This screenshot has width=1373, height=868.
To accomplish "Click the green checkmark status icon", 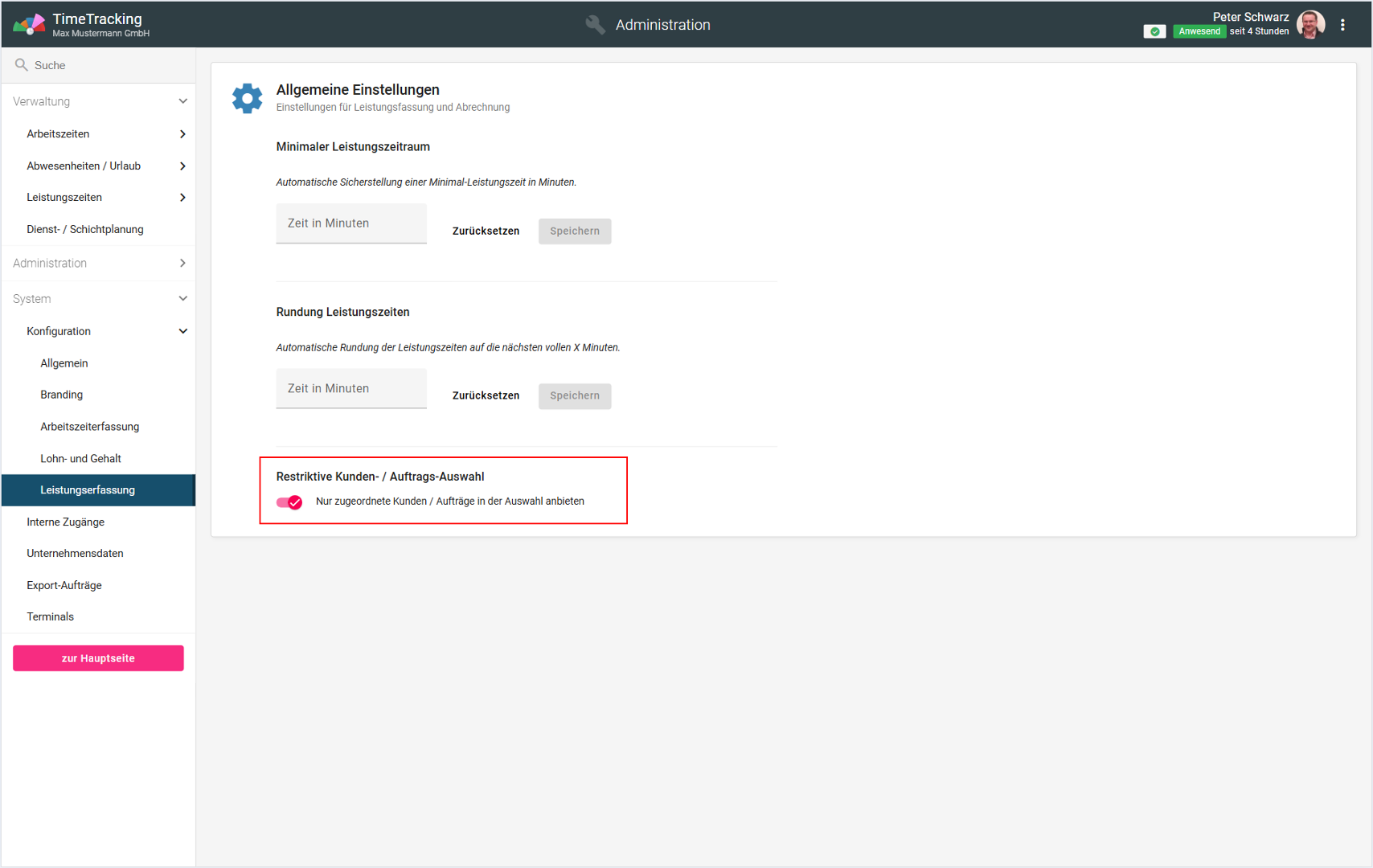I will 1154,31.
